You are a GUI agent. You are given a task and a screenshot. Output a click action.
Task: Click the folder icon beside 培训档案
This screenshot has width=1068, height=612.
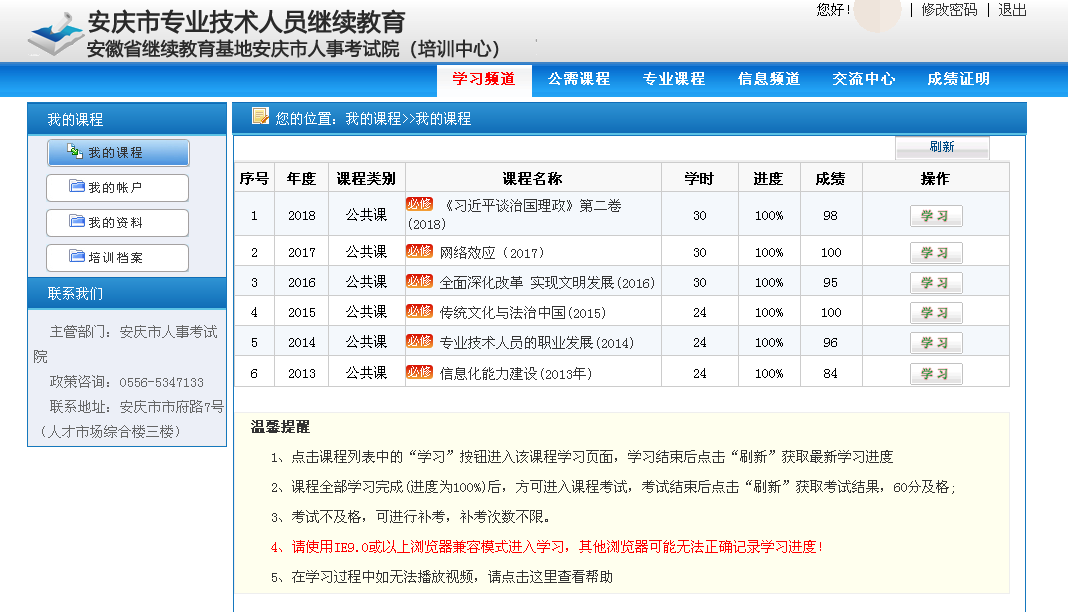[77, 257]
